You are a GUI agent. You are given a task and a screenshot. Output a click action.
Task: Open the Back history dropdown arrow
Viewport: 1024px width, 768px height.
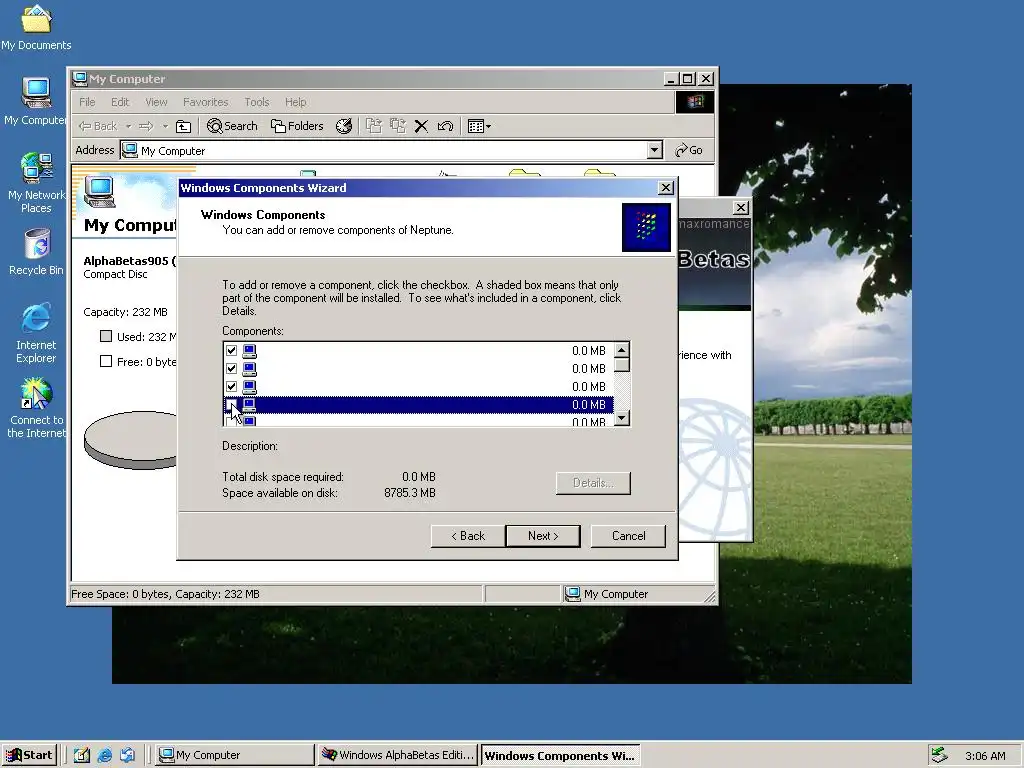click(129, 126)
